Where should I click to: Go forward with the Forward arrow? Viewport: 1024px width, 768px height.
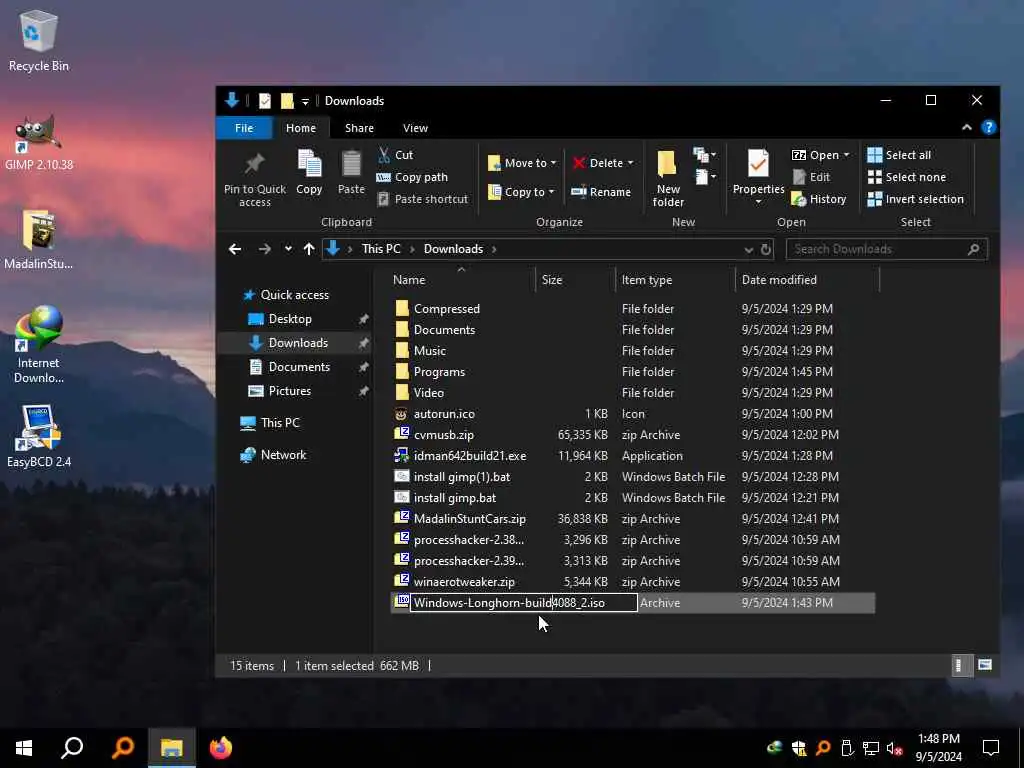[x=264, y=249]
